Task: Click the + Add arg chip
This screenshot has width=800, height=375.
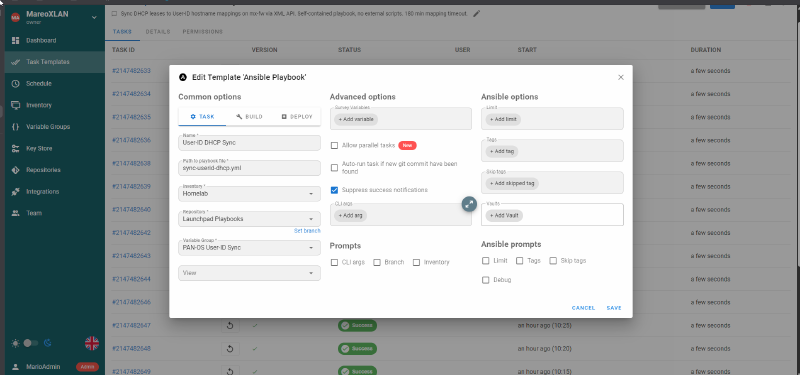Action: tap(351, 216)
